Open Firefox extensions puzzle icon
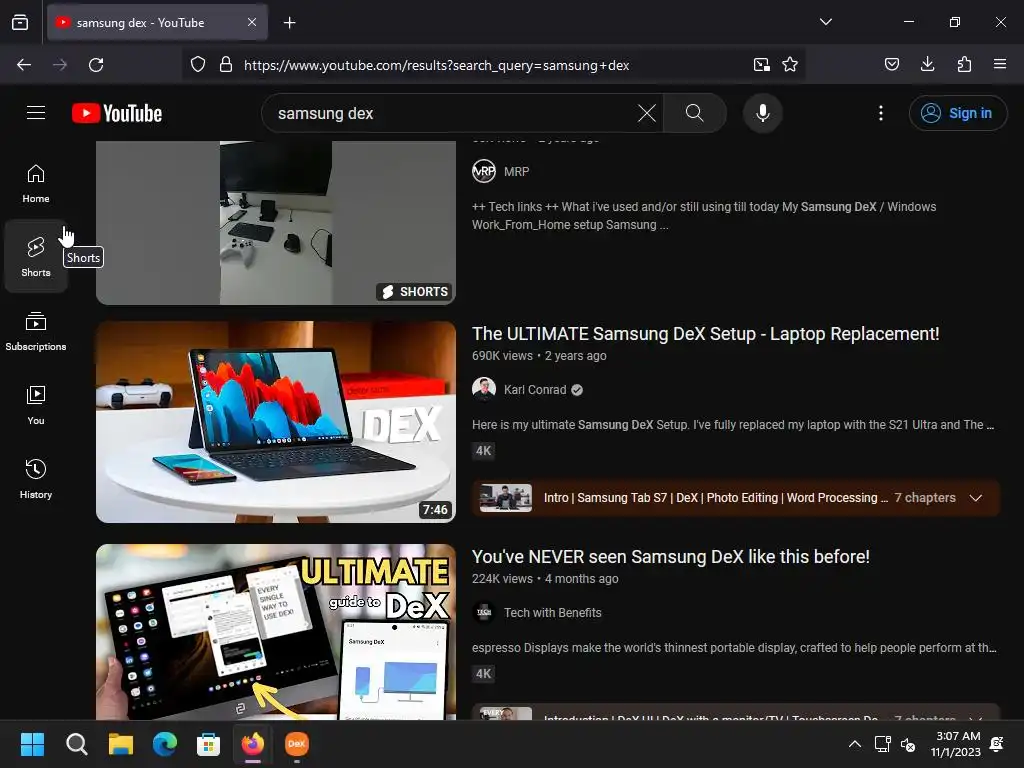The image size is (1024, 768). point(964,64)
